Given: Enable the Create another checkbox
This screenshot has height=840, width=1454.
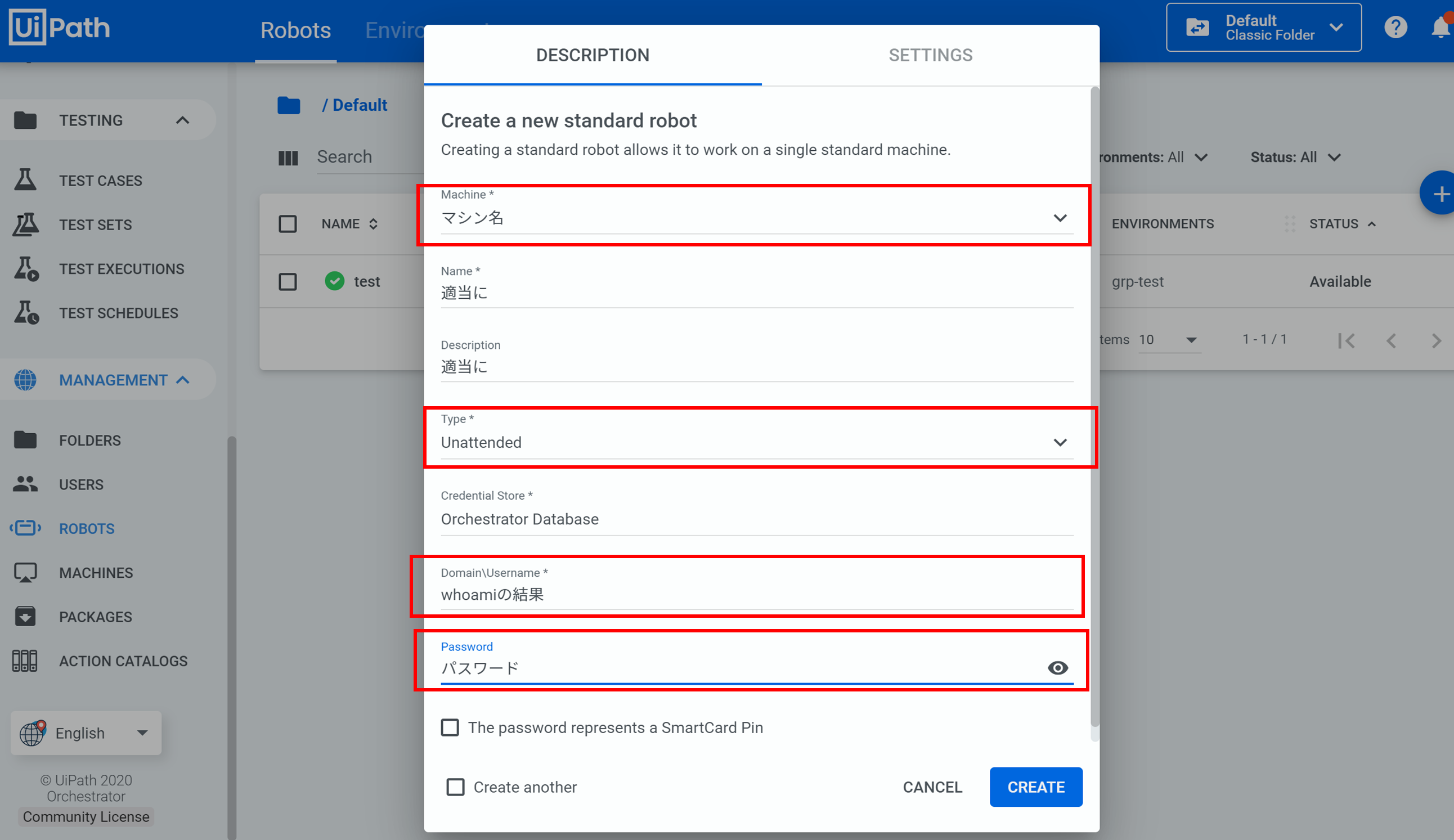Looking at the screenshot, I should 455,787.
